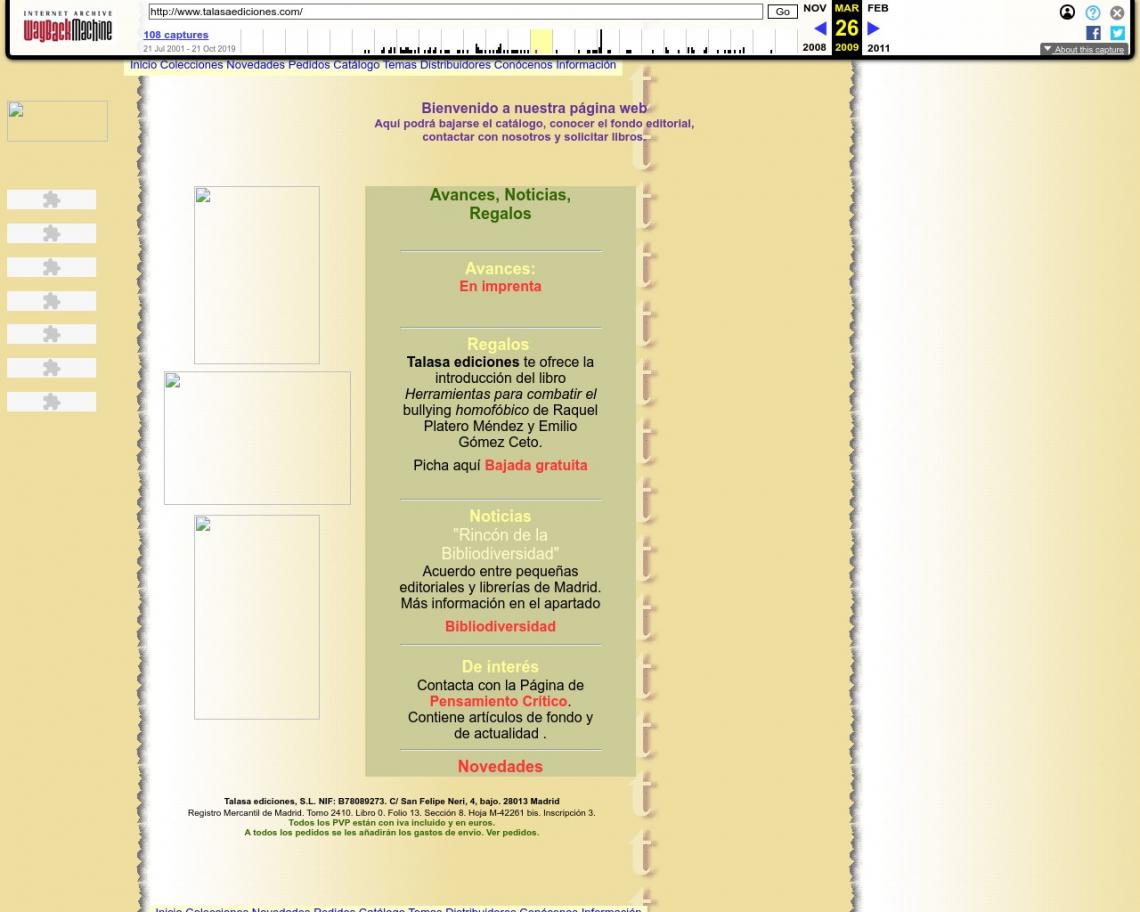Open the Wayback user account icon
Image resolution: width=1140 pixels, height=912 pixels.
1067,12
